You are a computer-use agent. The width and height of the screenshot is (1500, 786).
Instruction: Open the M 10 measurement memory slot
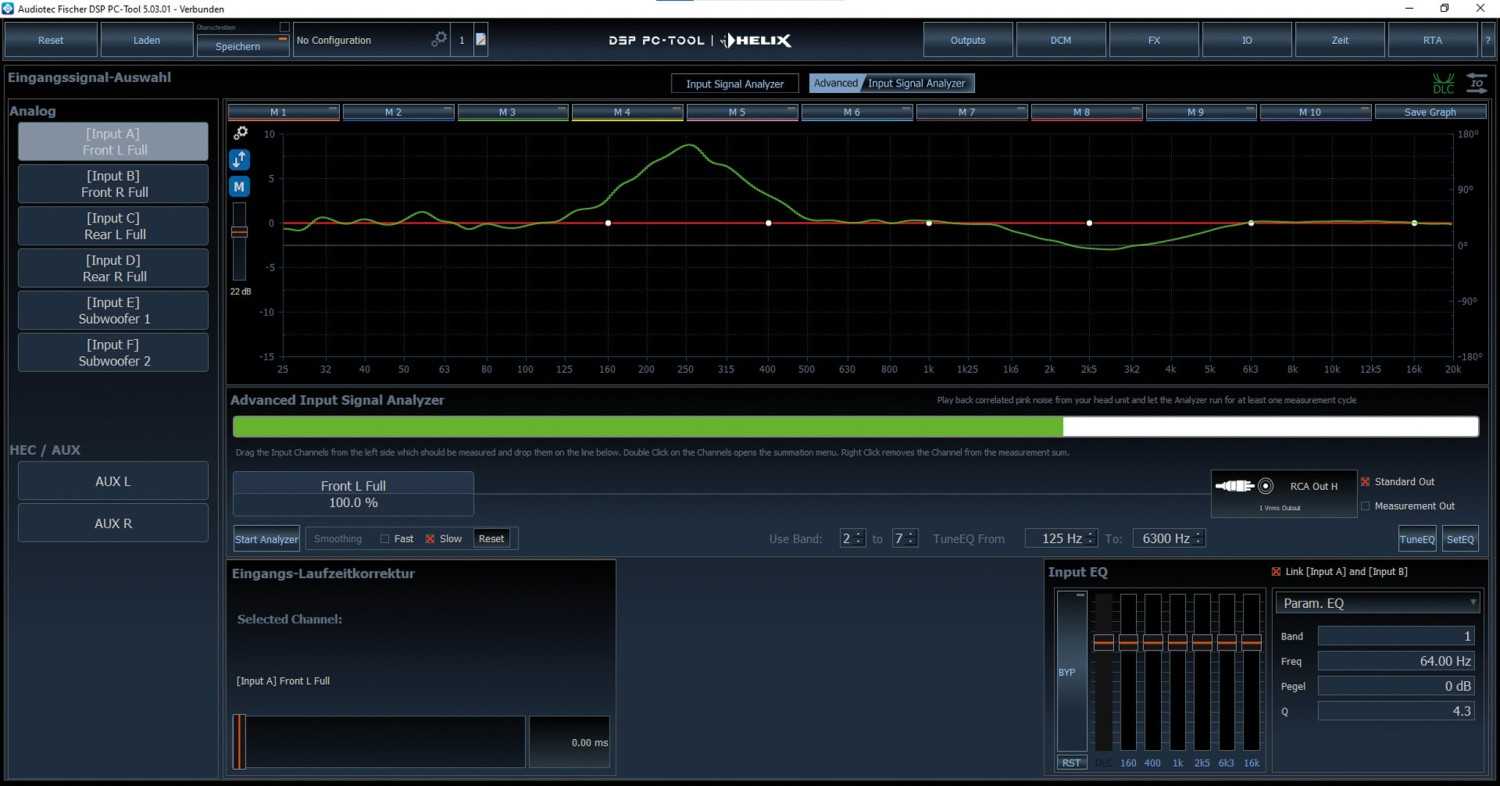pyautogui.click(x=1315, y=112)
